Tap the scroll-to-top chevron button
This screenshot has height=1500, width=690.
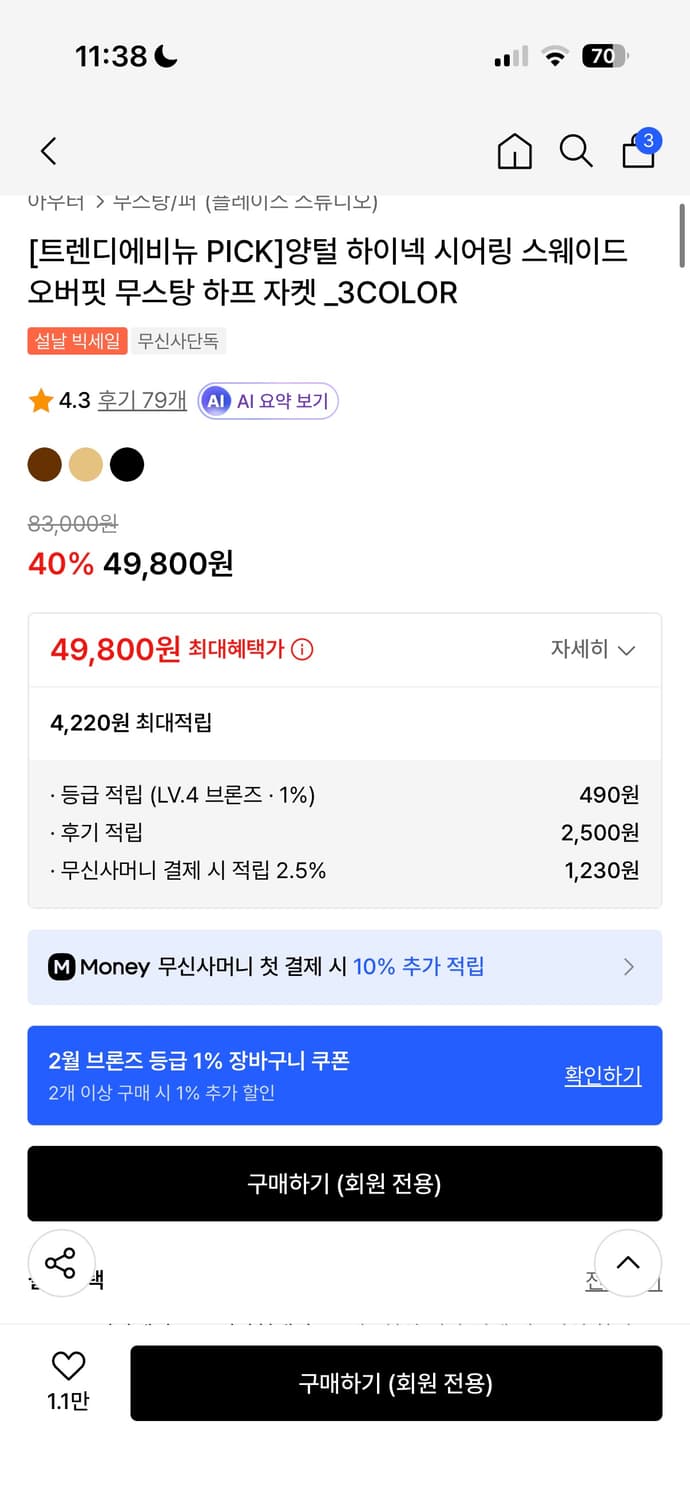628,1263
